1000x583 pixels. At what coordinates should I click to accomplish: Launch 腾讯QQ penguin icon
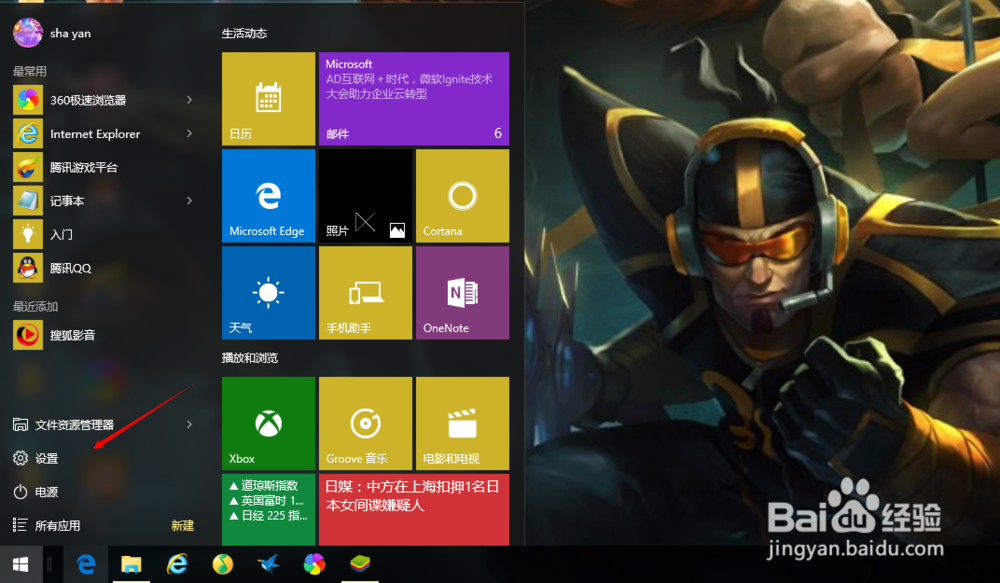(28, 268)
